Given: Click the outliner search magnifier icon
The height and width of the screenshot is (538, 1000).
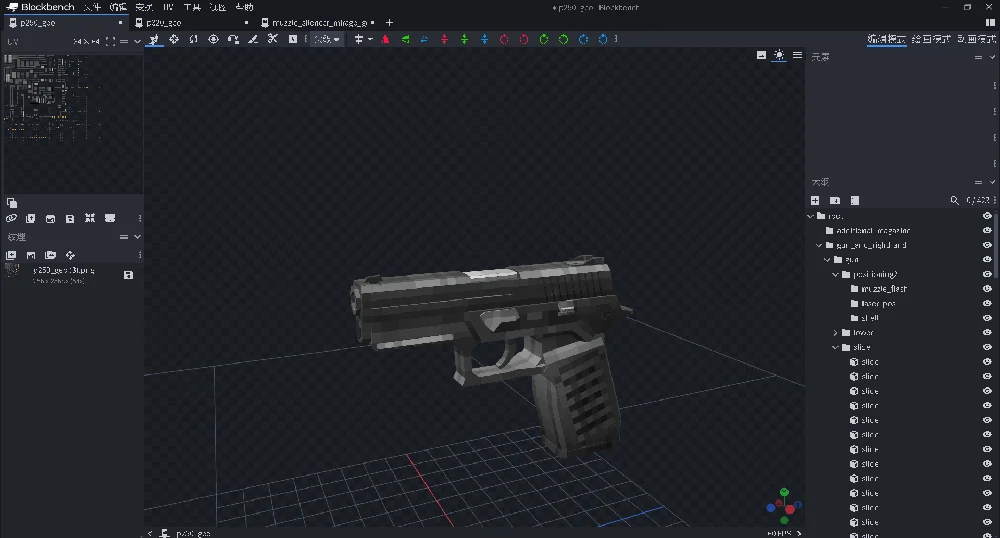Looking at the screenshot, I should click(x=954, y=200).
